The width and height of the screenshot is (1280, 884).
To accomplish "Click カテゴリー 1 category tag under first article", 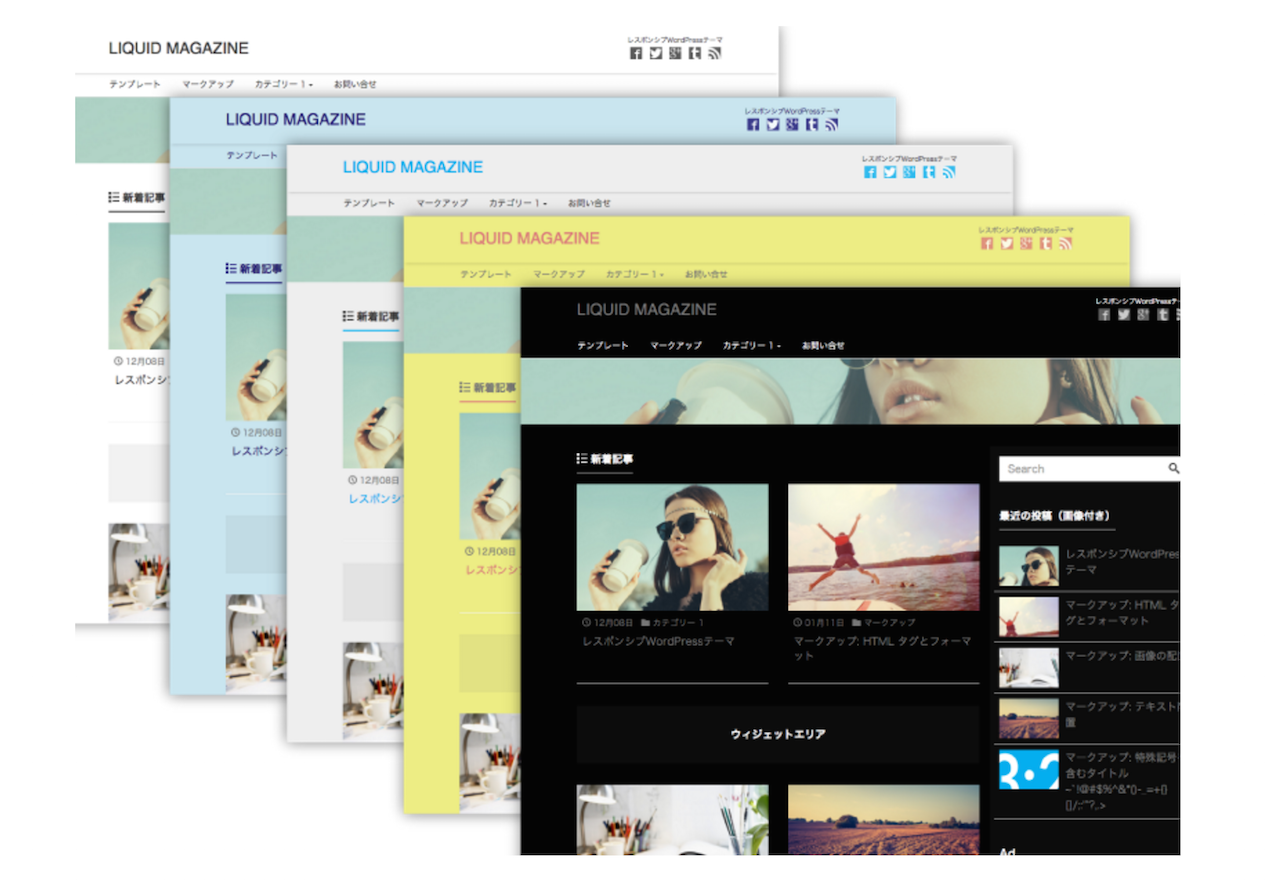I will click(x=678, y=622).
